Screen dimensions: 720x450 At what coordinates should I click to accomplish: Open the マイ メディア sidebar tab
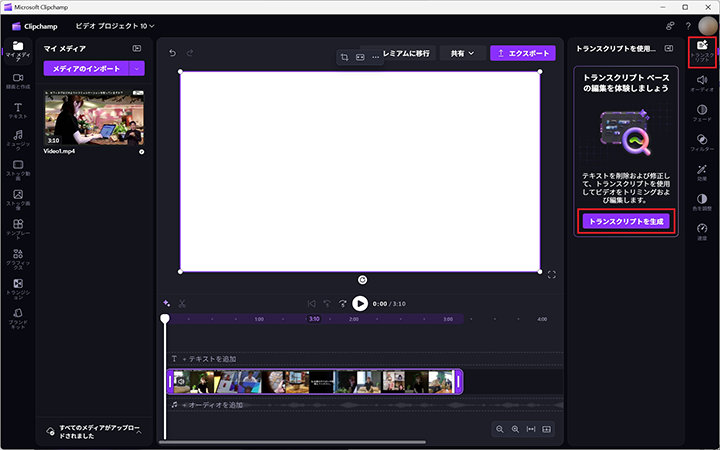[18, 51]
